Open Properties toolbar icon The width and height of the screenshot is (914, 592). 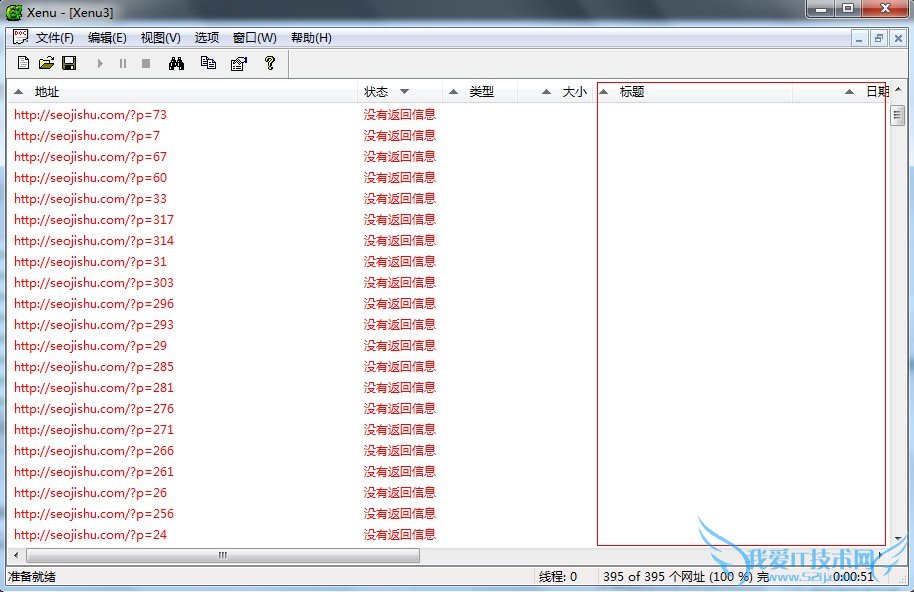[239, 64]
